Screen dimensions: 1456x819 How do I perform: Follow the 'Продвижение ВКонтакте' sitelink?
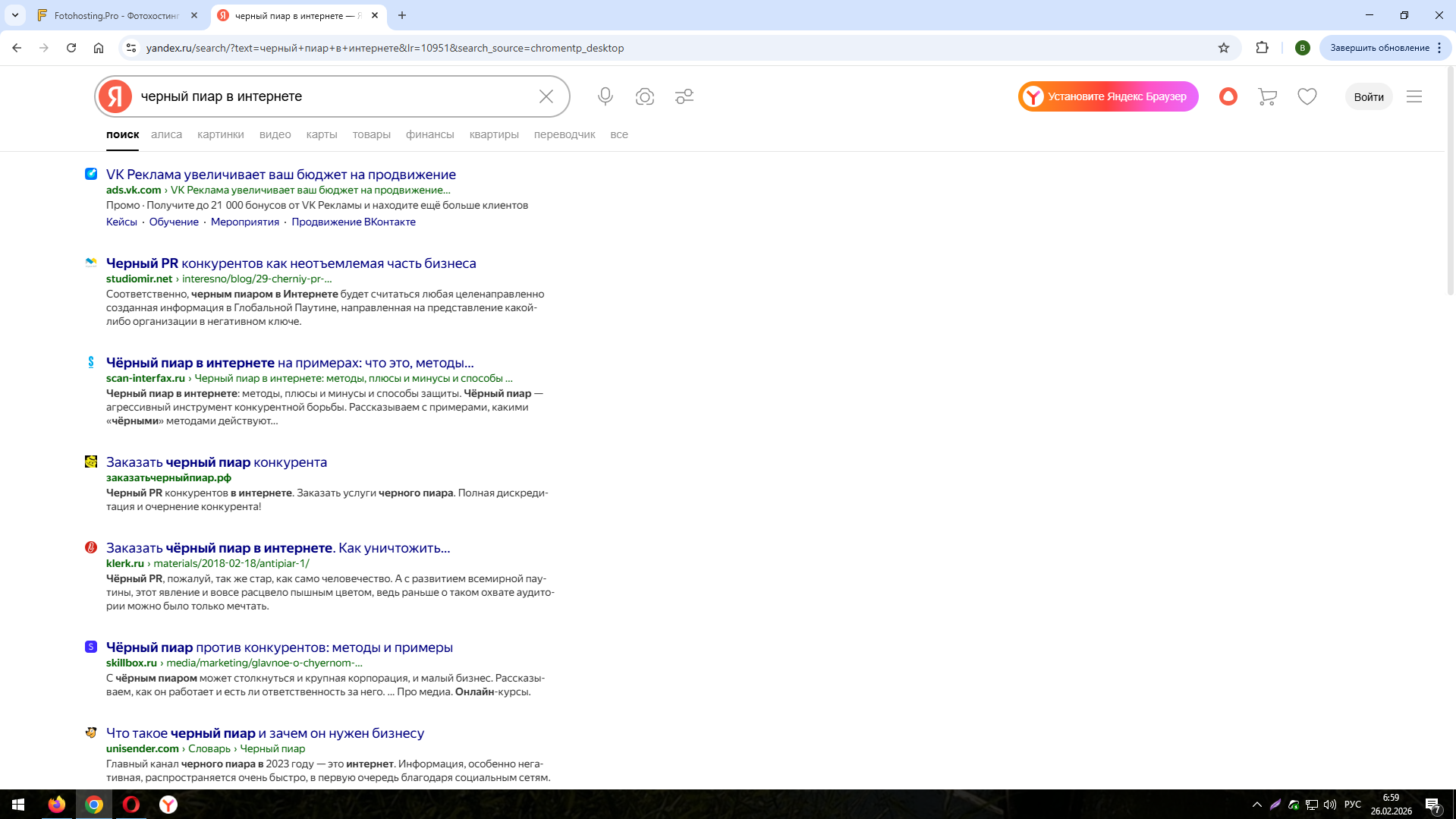(x=354, y=222)
